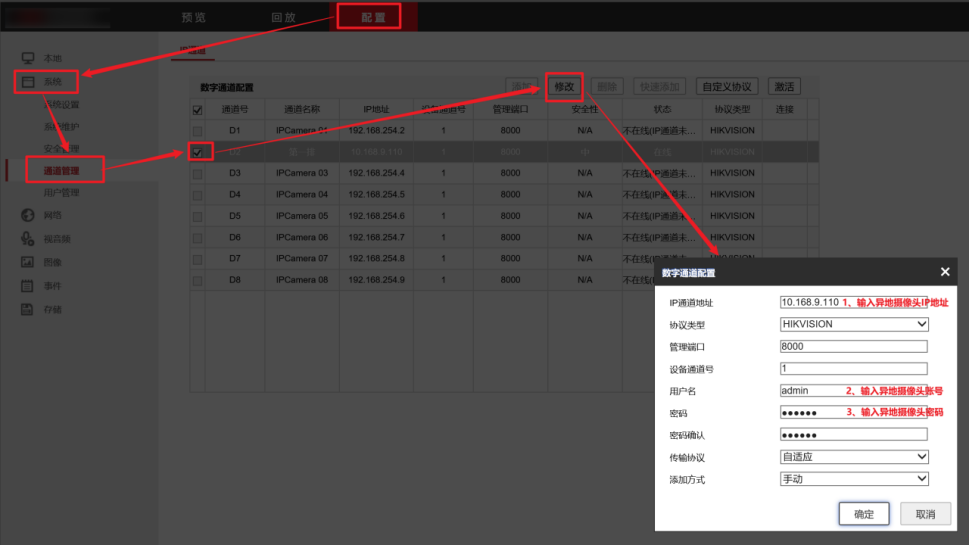Viewport: 969px width, 546px height.
Task: Open the 传输协议 自适应 dropdown
Action: click(x=853, y=457)
